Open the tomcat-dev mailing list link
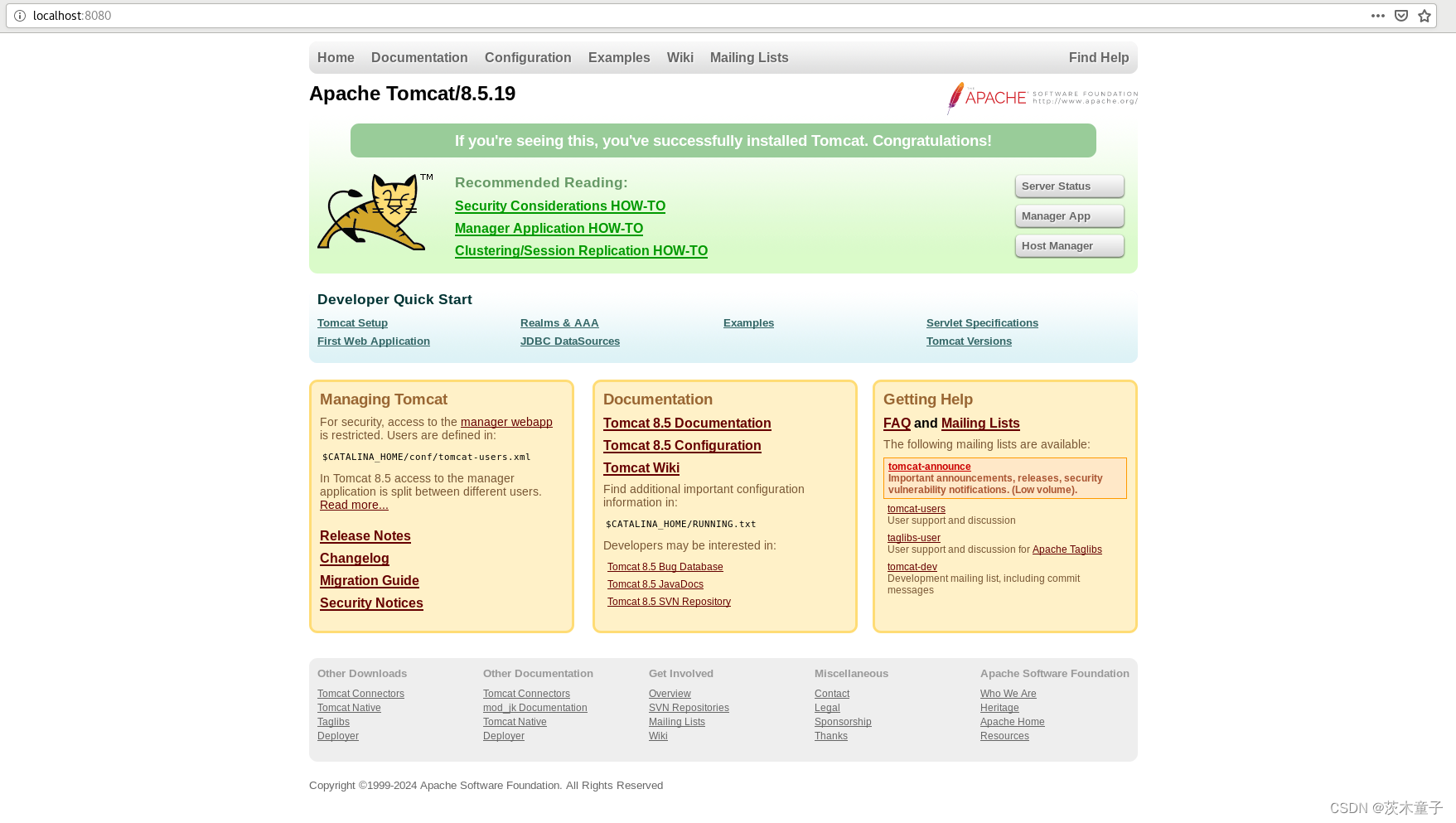 pyautogui.click(x=912, y=567)
